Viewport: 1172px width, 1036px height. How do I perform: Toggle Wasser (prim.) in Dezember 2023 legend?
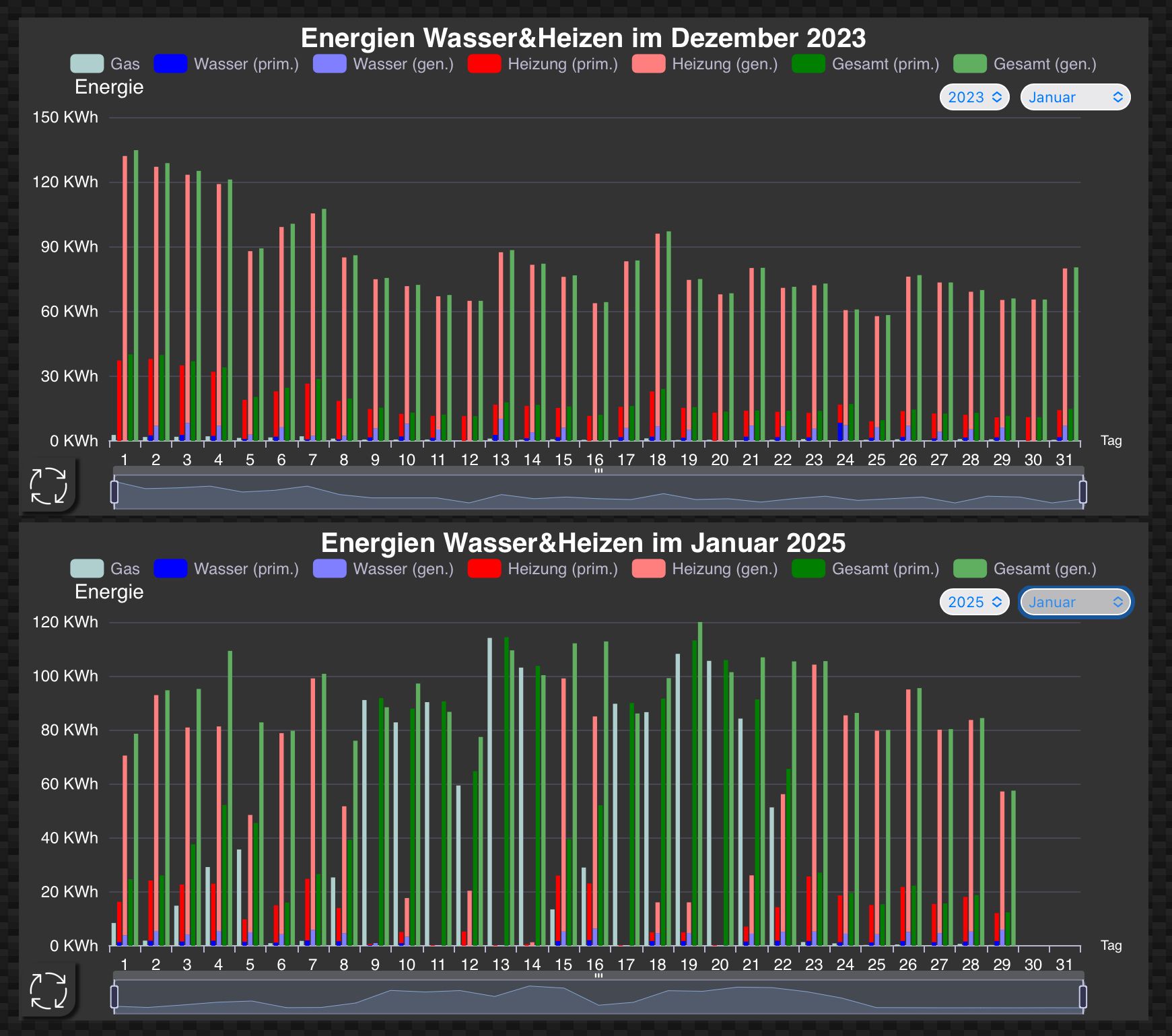[x=226, y=64]
